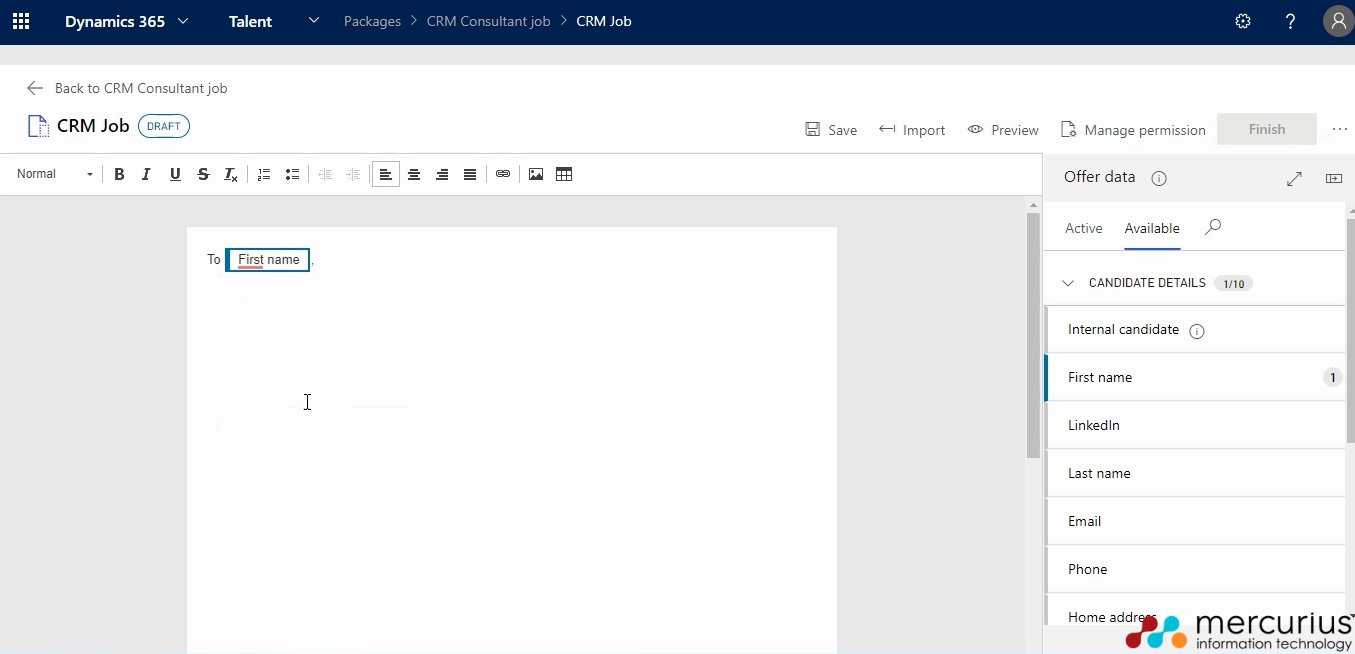This screenshot has width=1355, height=654.
Task: Show Offer data info tooltip
Action: [x=1159, y=179]
